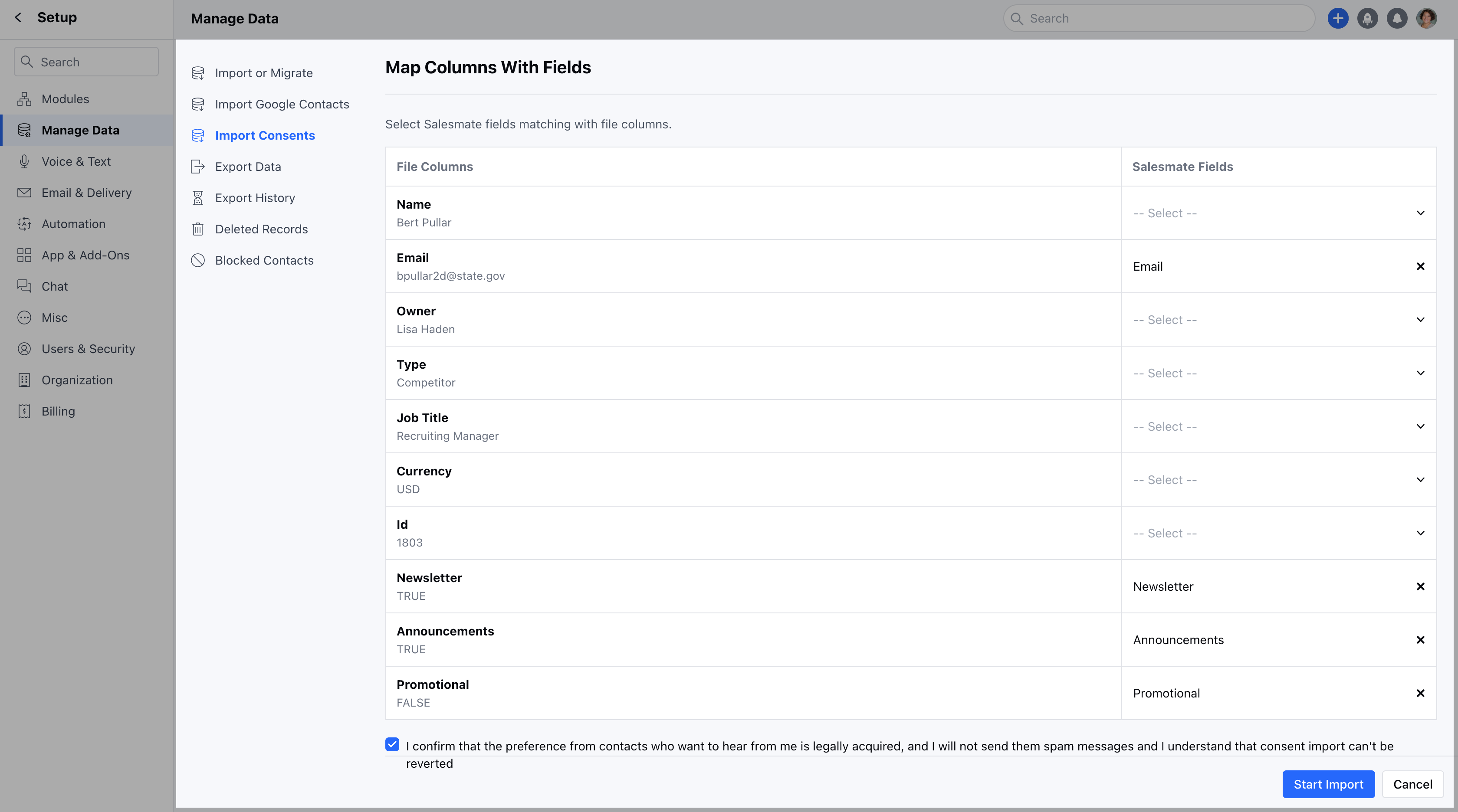1458x812 pixels.
Task: Open the notifications bell icon
Action: point(1397,19)
